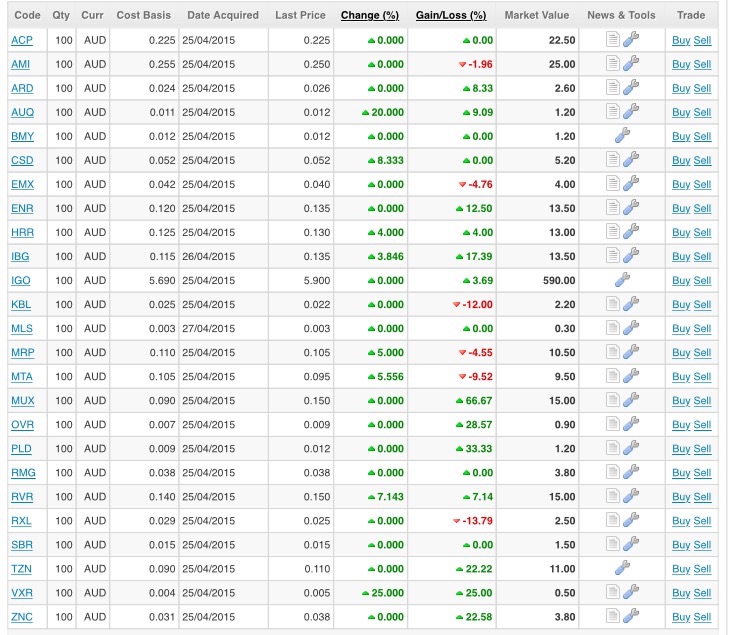Open the news document icon for EMX
730x635 pixels.
coord(613,183)
